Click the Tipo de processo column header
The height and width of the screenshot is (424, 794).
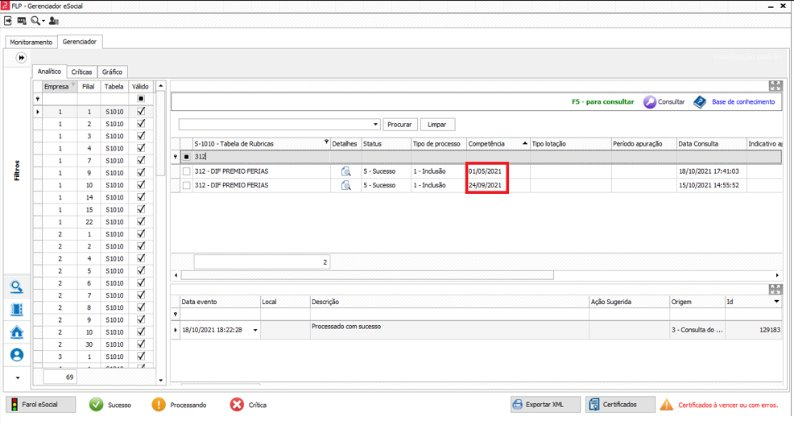(439, 144)
